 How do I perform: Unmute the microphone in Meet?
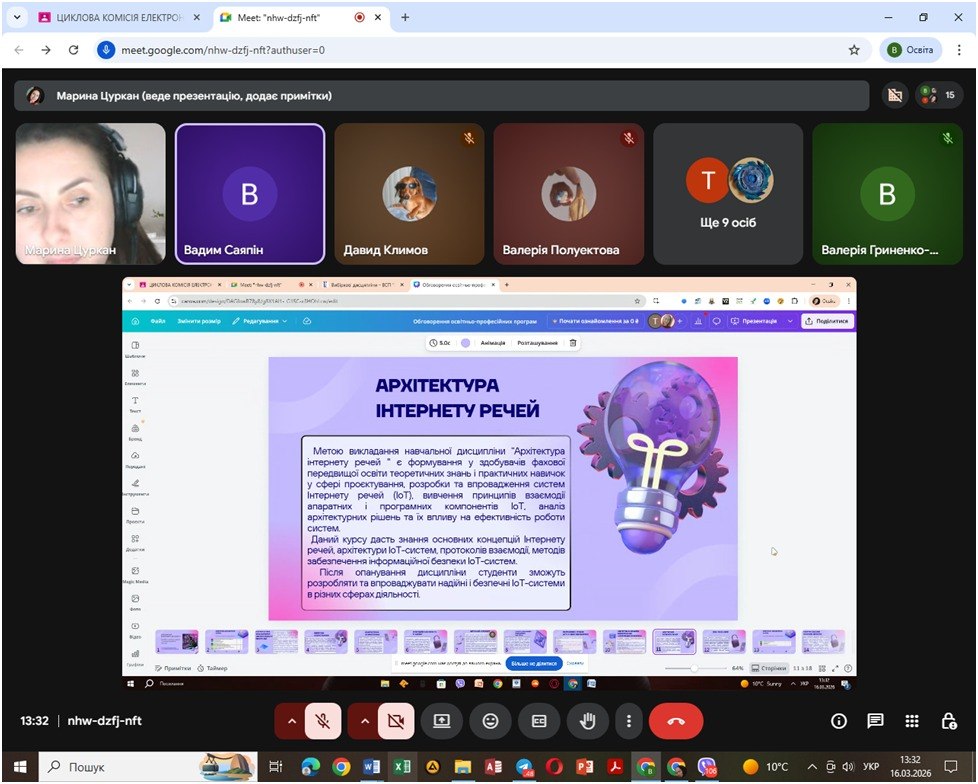tap(322, 721)
